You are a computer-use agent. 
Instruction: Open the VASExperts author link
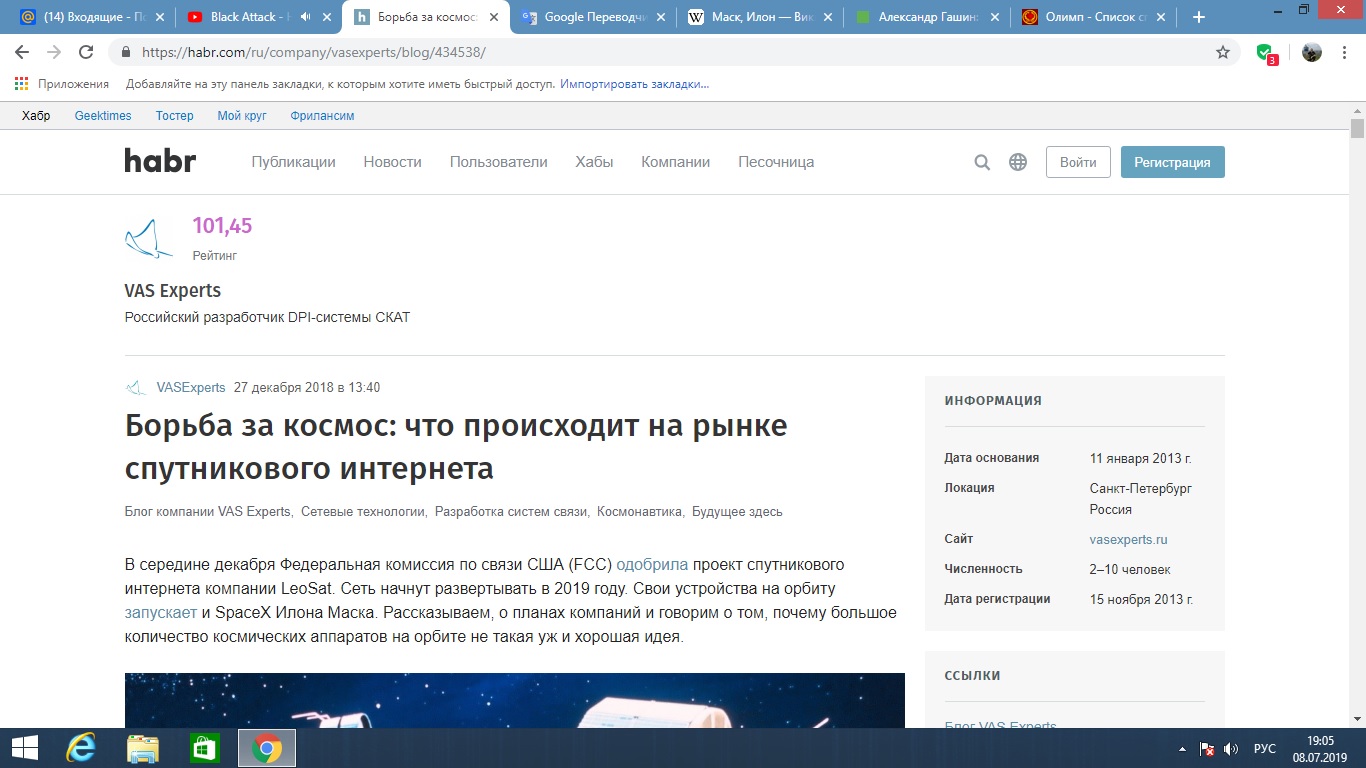[191, 388]
